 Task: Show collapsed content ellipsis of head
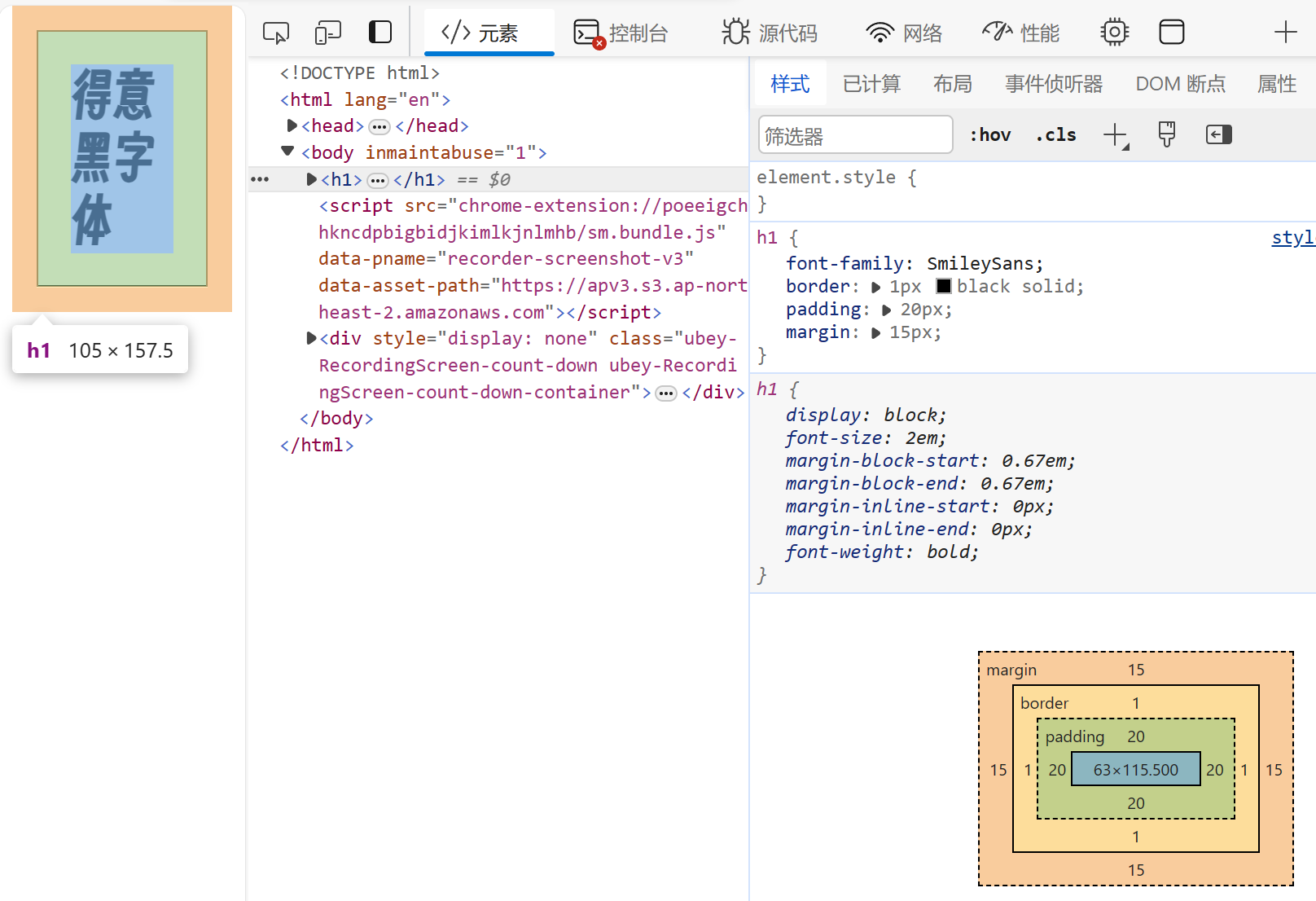click(379, 127)
